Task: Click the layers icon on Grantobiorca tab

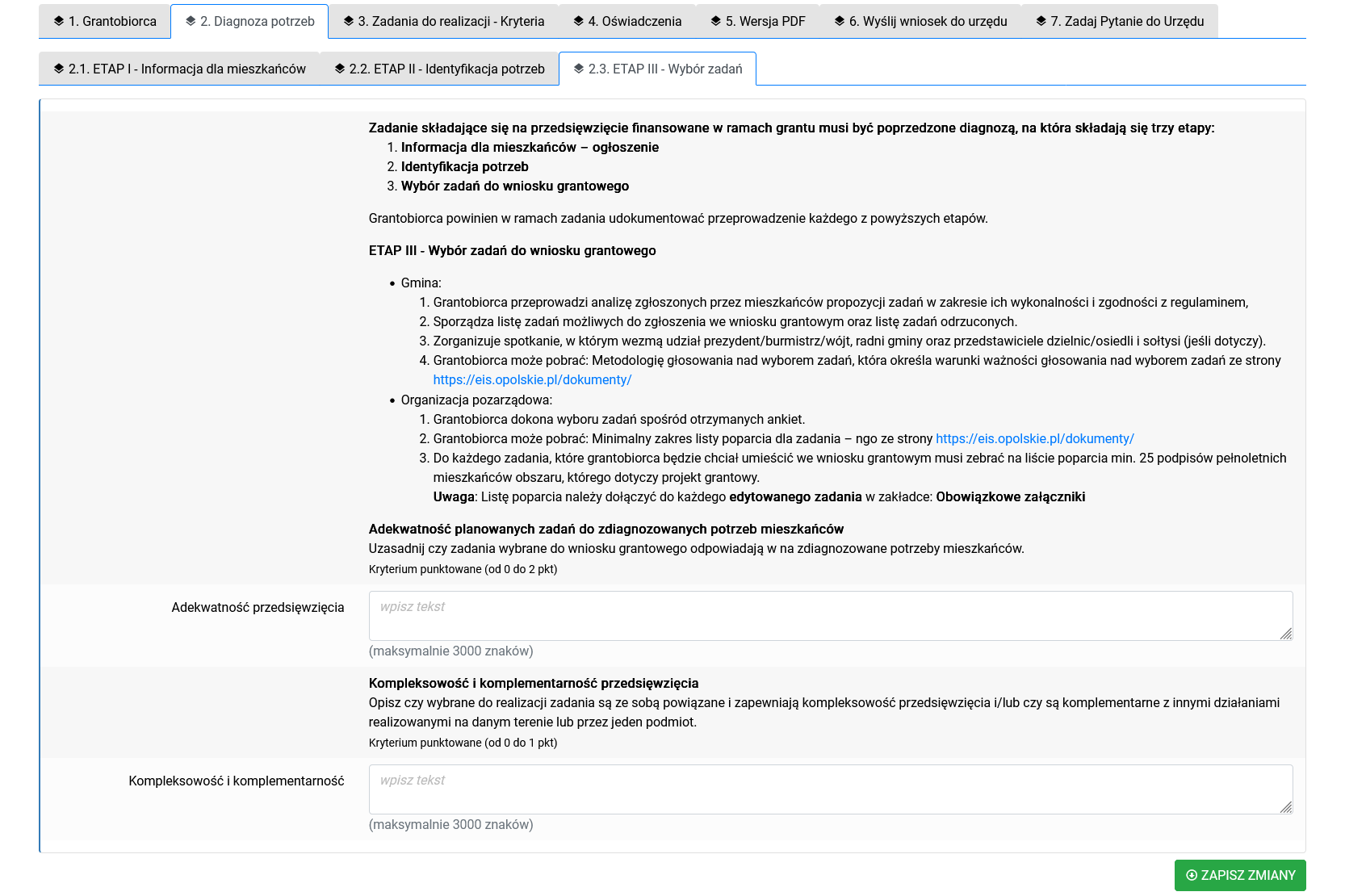Action: 59,21
